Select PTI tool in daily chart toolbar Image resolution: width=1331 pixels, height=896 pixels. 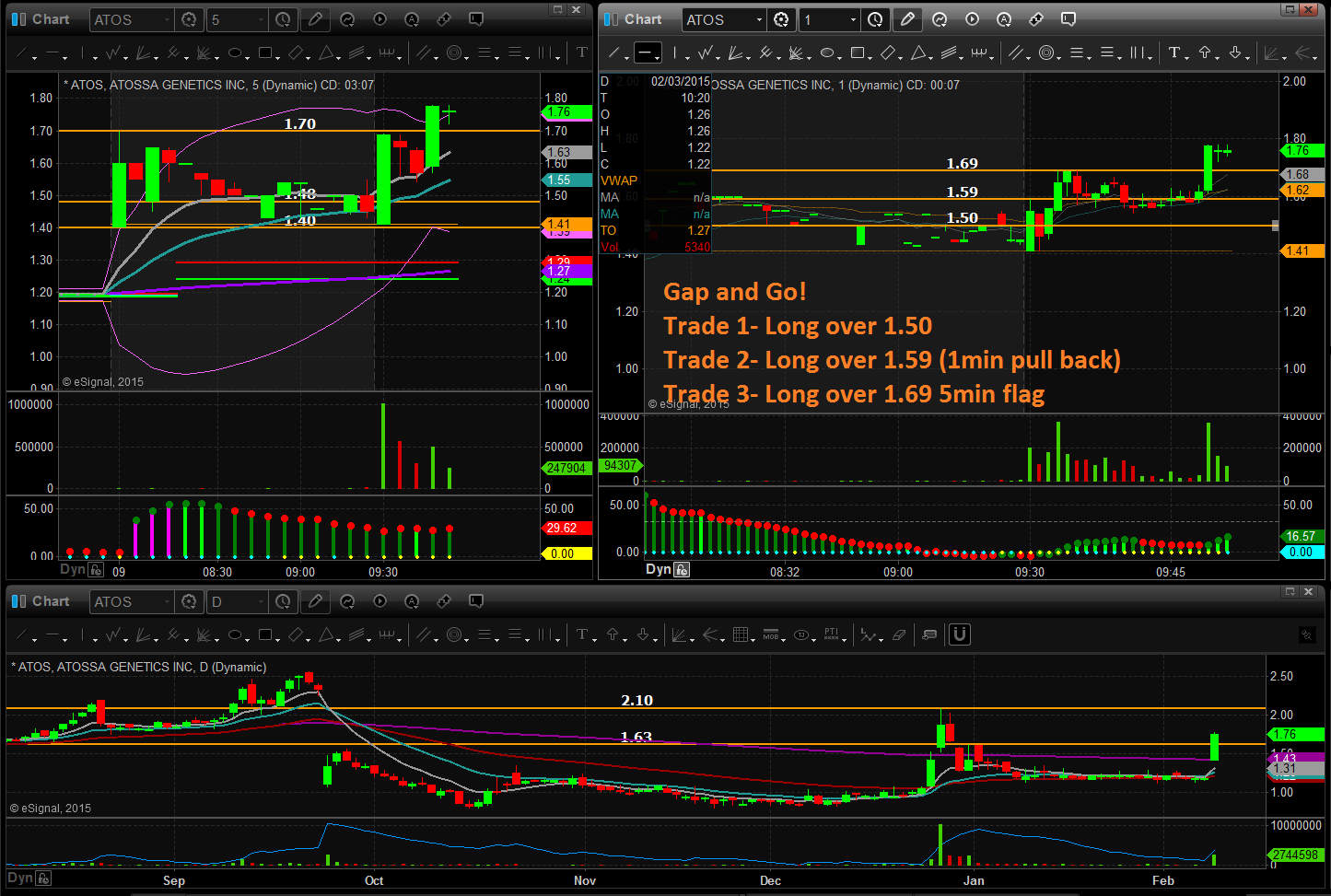pos(832,634)
